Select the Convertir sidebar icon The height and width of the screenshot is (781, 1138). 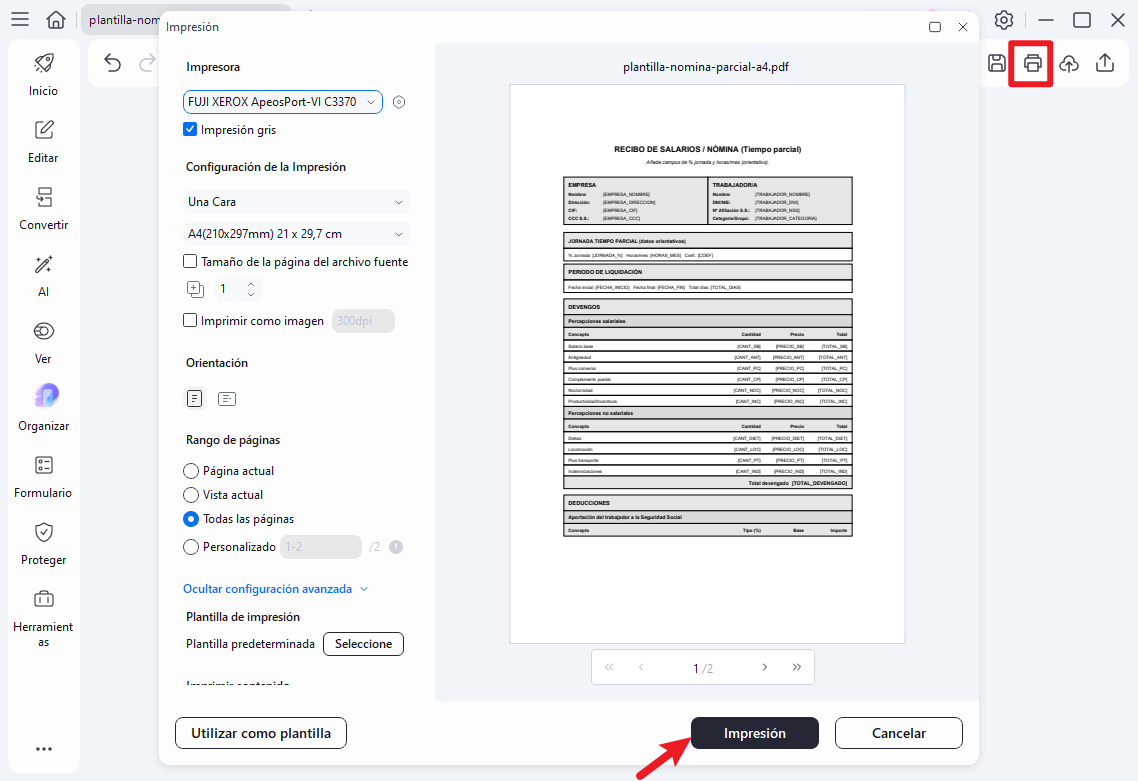[43, 209]
